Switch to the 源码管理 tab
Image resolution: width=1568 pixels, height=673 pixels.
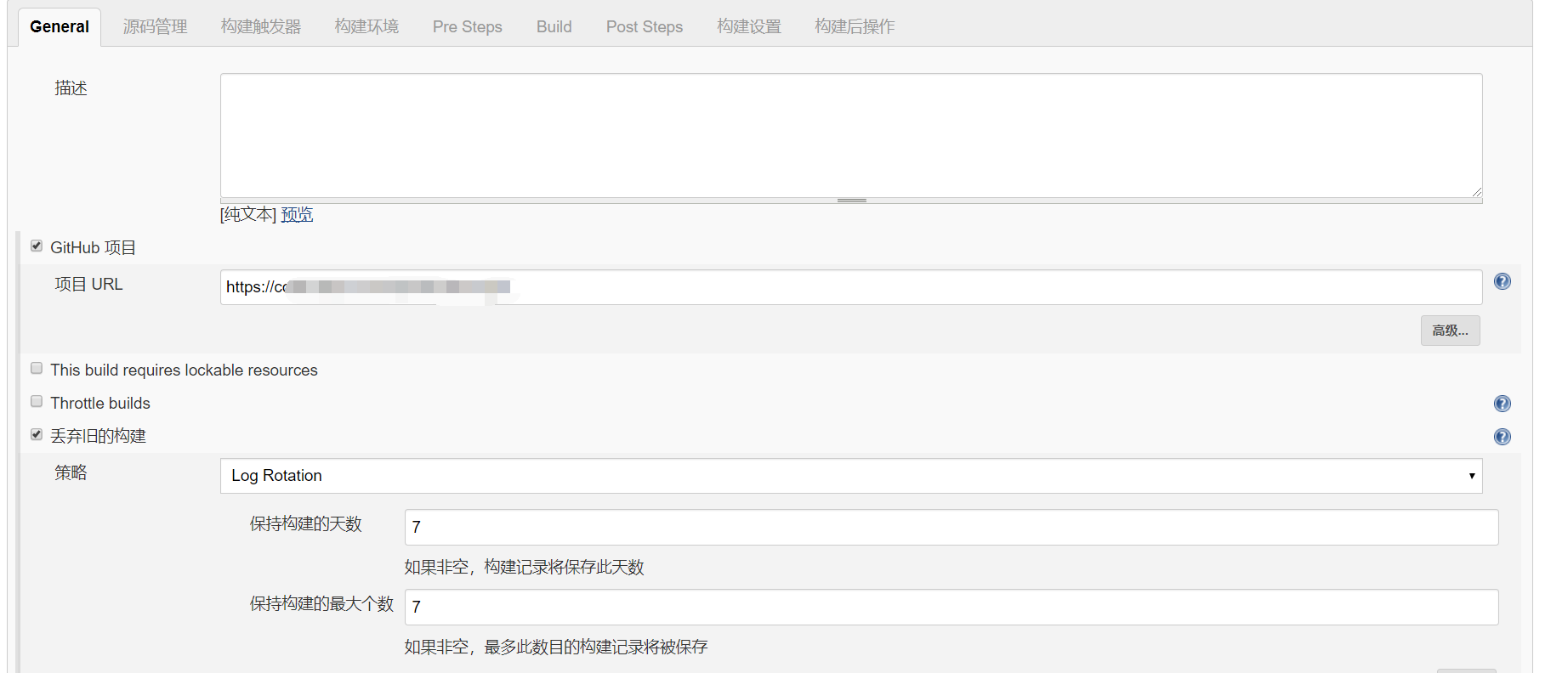pos(155,27)
